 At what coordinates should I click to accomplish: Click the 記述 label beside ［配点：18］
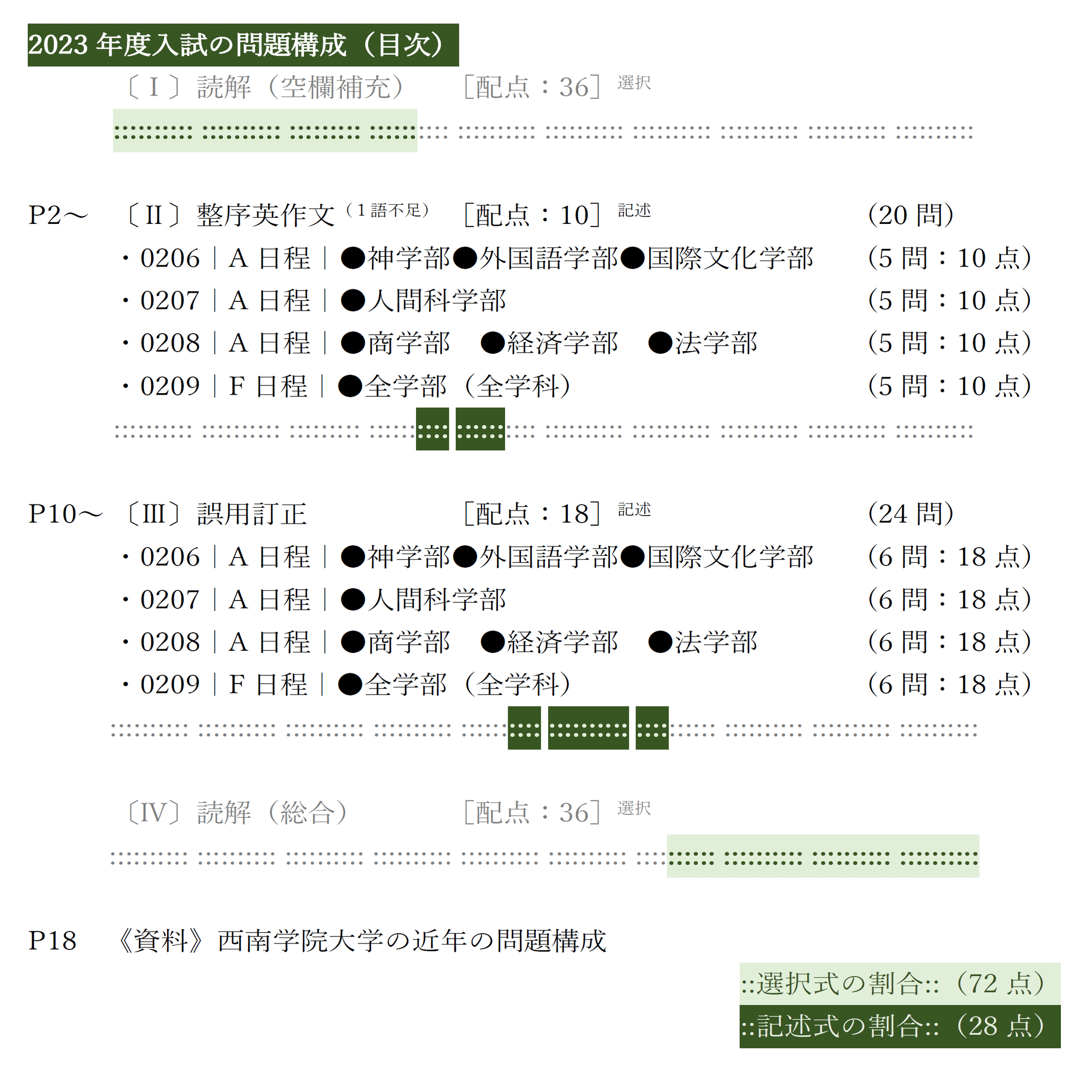[634, 509]
